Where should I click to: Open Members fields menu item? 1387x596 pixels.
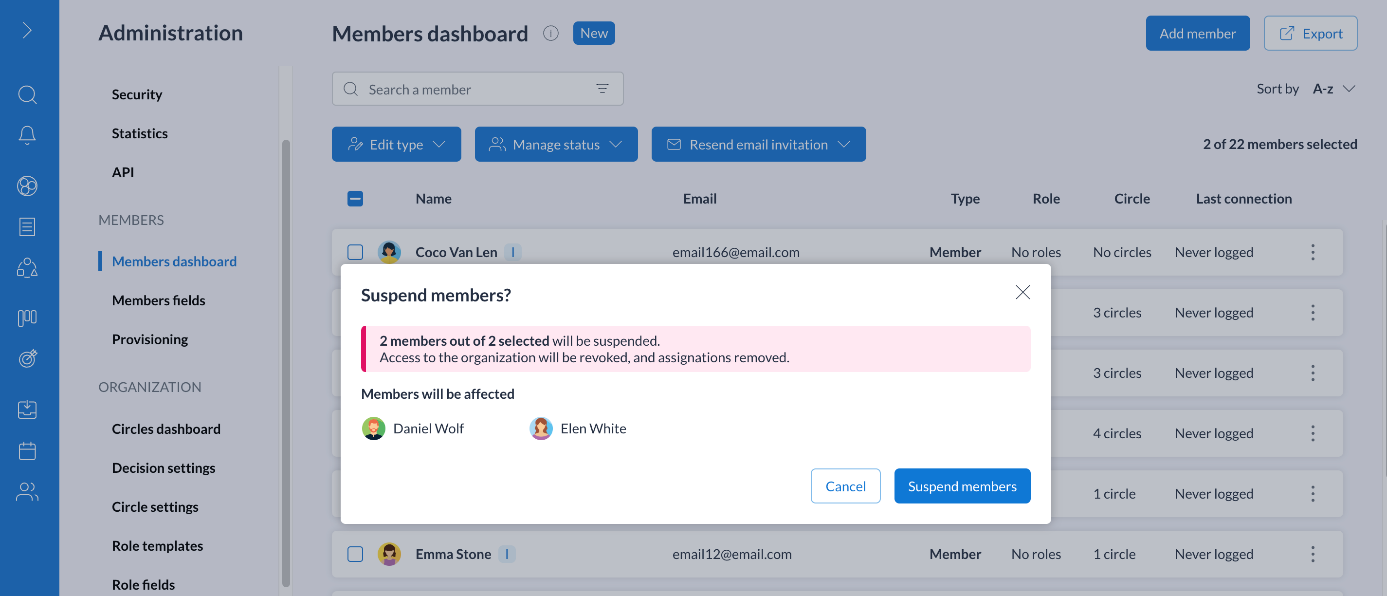pyautogui.click(x=159, y=300)
